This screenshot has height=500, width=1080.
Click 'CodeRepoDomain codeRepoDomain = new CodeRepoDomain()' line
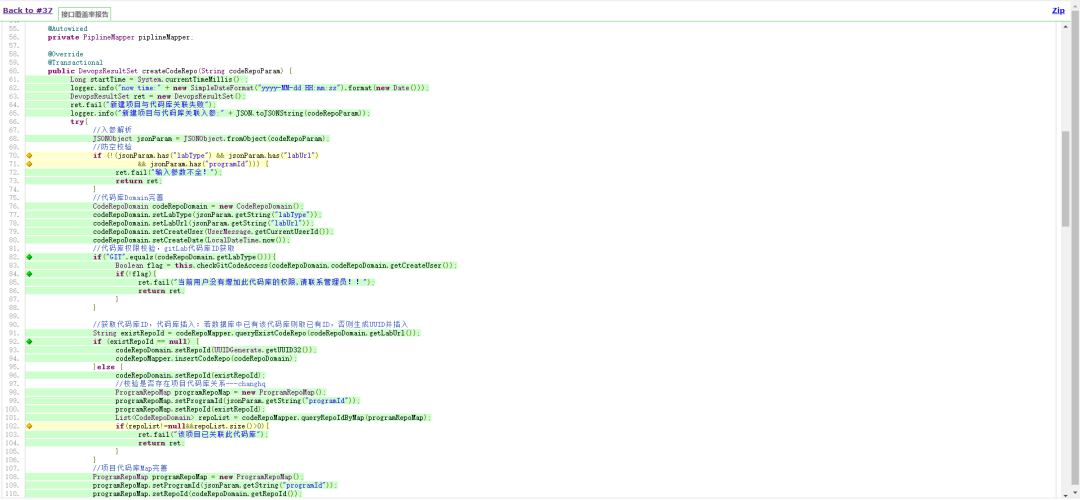[198, 206]
